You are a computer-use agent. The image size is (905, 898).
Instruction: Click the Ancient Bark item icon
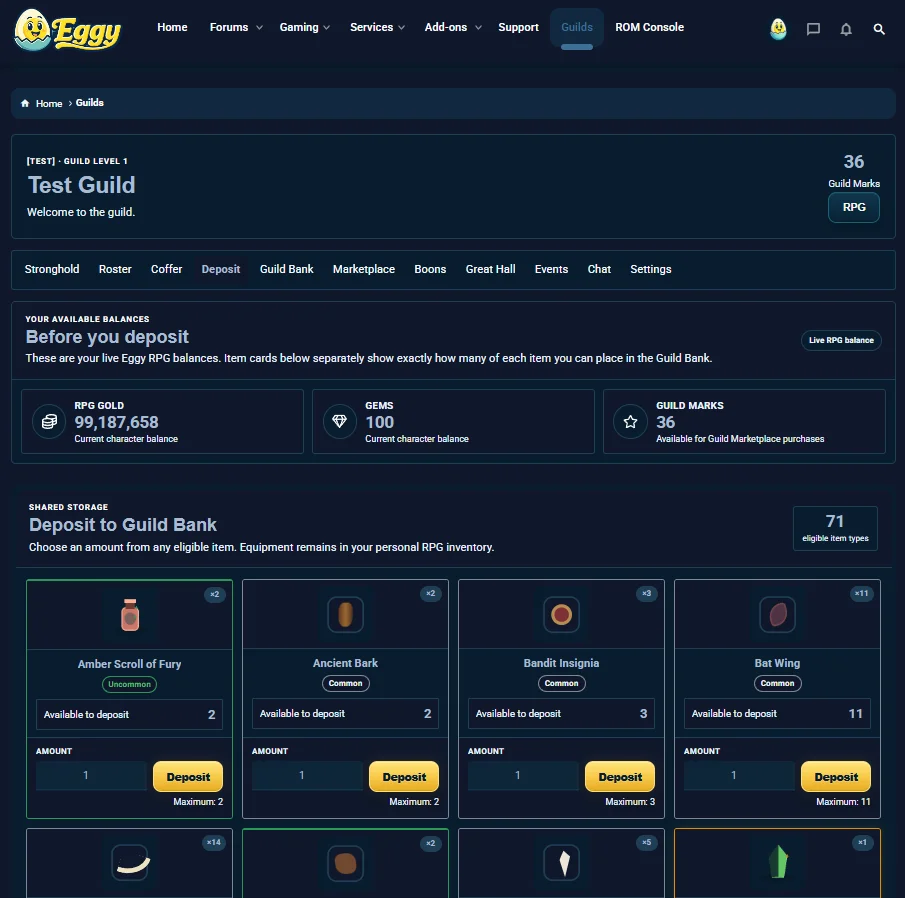345,614
